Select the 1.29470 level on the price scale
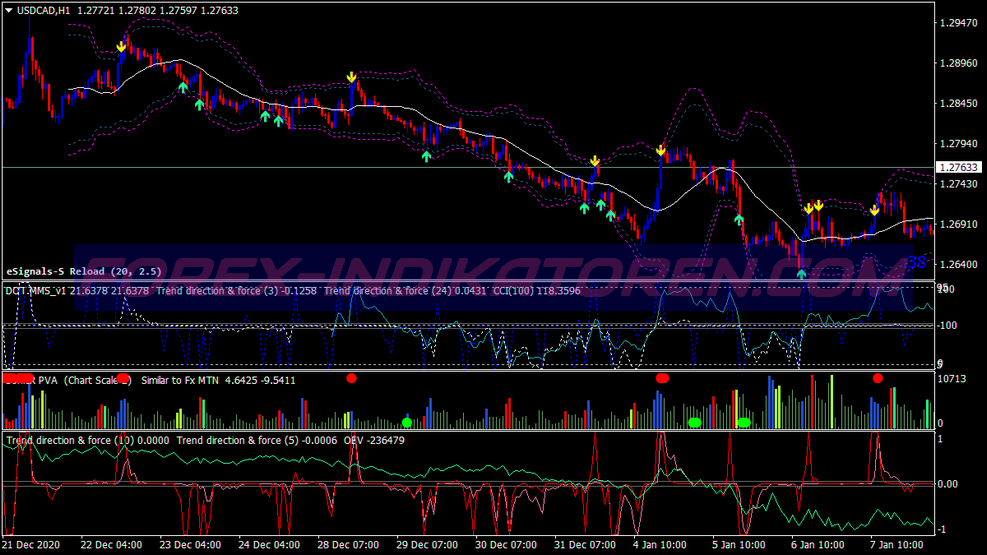The image size is (987, 555). pyautogui.click(x=959, y=23)
